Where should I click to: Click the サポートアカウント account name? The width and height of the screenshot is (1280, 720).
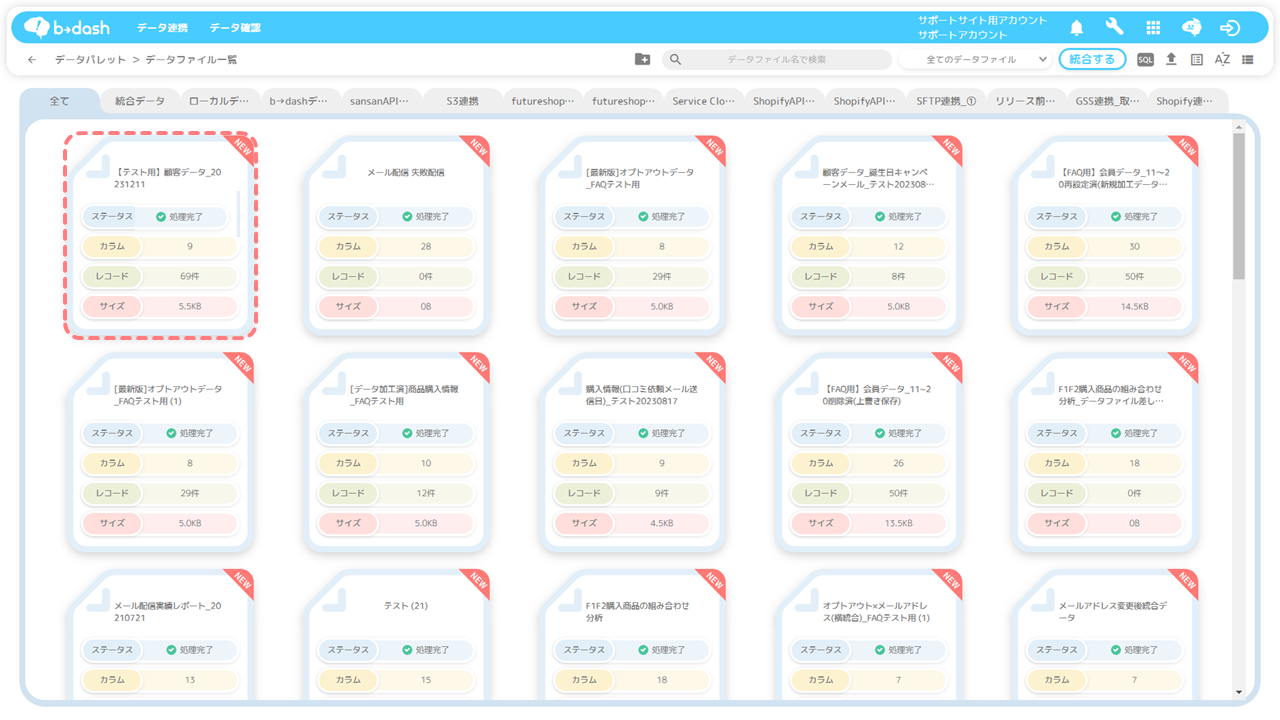[x=962, y=35]
